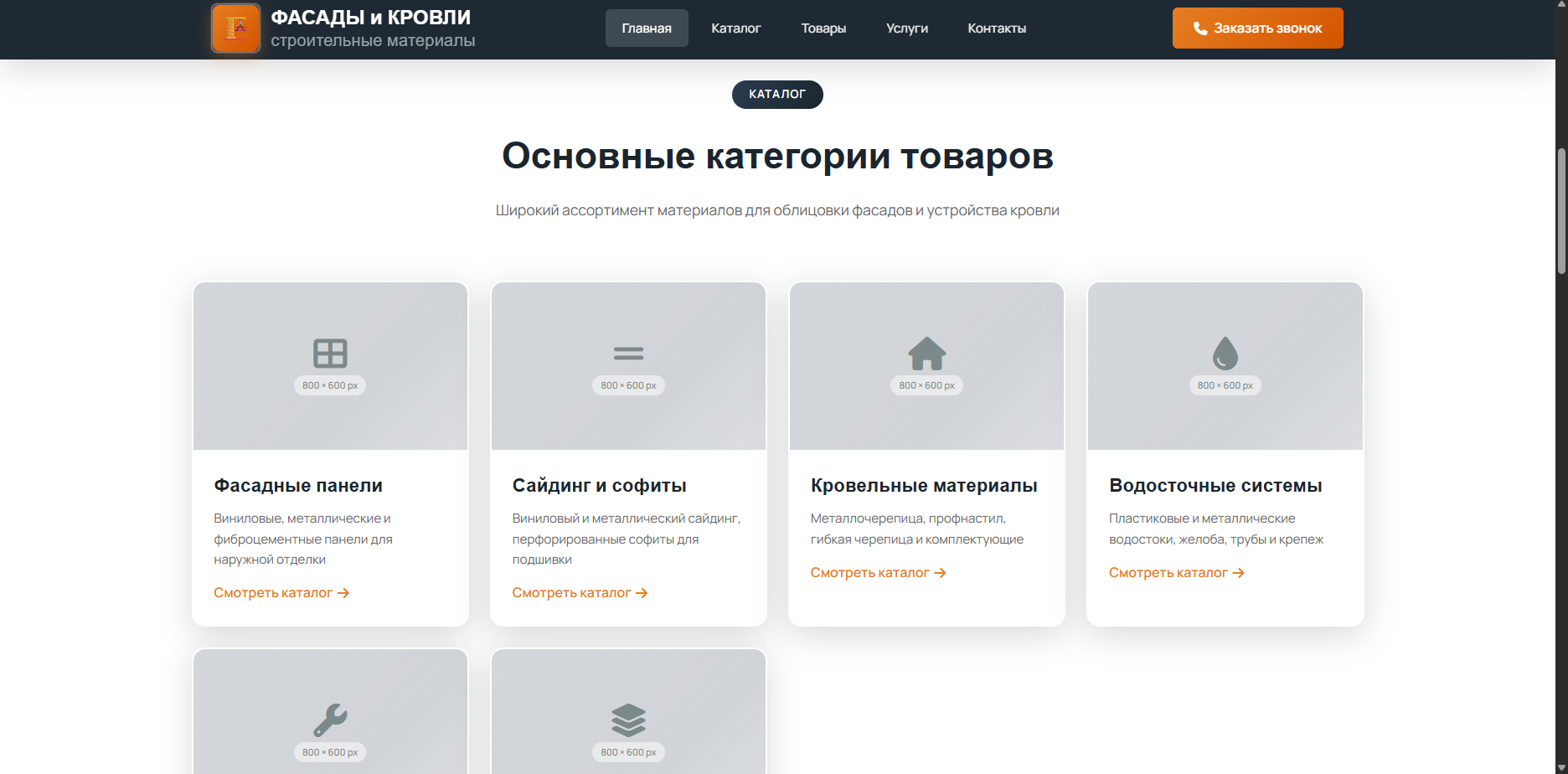This screenshot has height=774, width=1568.
Task: Click the phone icon in call button
Action: (1200, 28)
